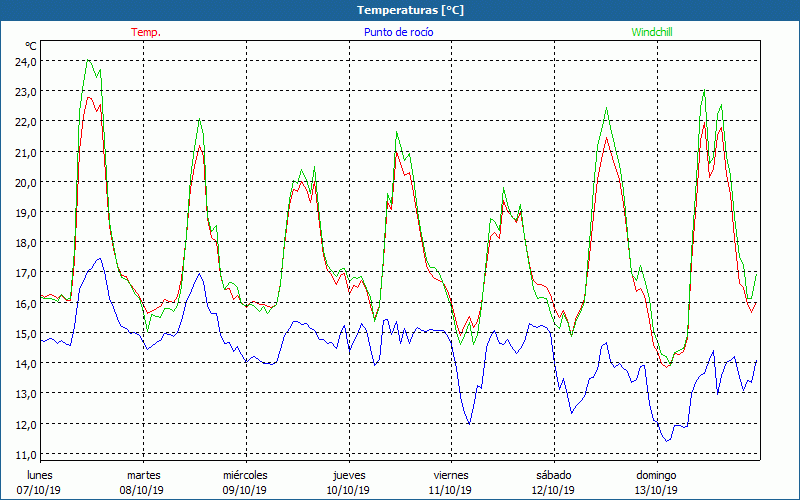
Task: Click the 'miércoles' day label
Action: [x=245, y=475]
